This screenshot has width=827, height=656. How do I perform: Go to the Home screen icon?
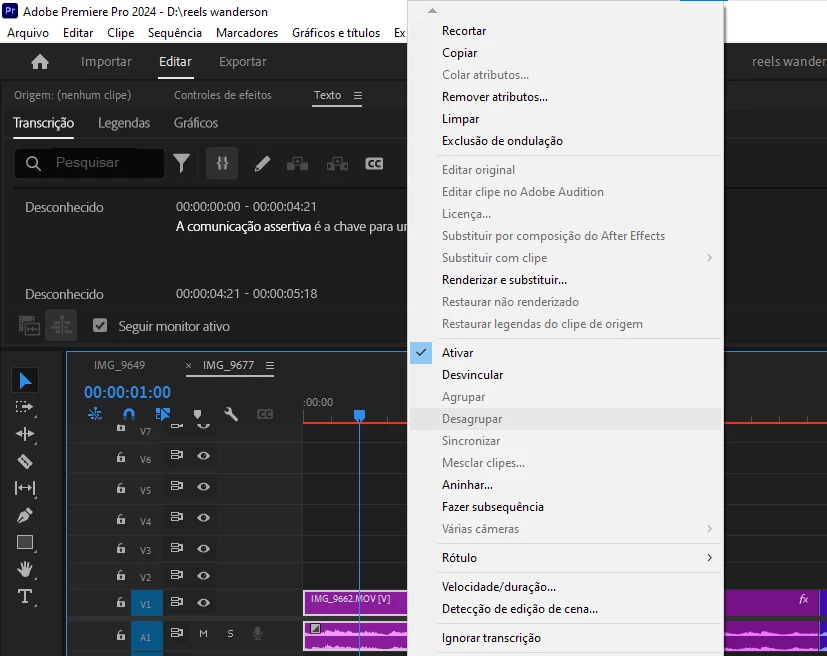pos(40,62)
